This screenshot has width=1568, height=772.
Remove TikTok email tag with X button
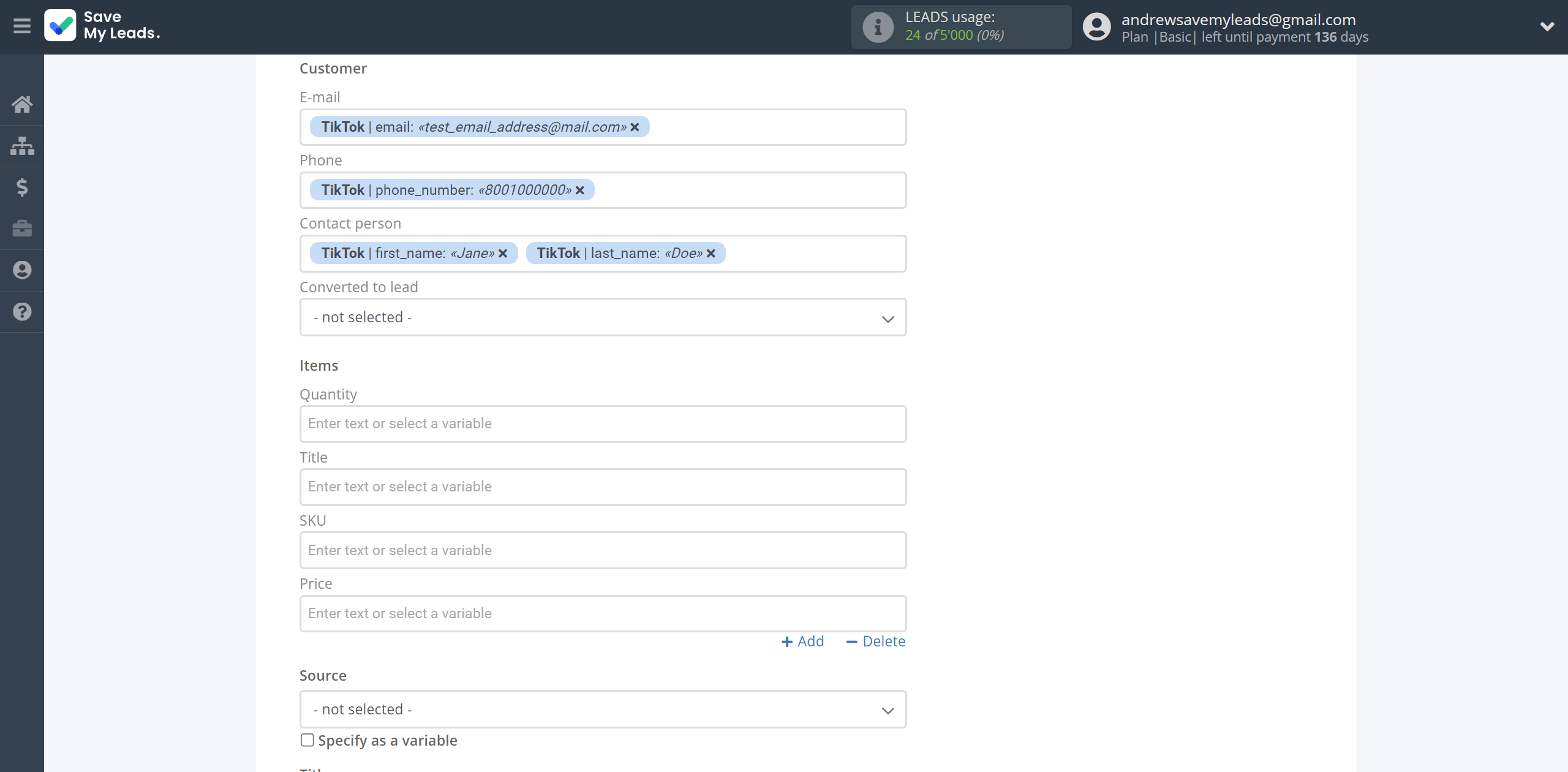pos(637,127)
